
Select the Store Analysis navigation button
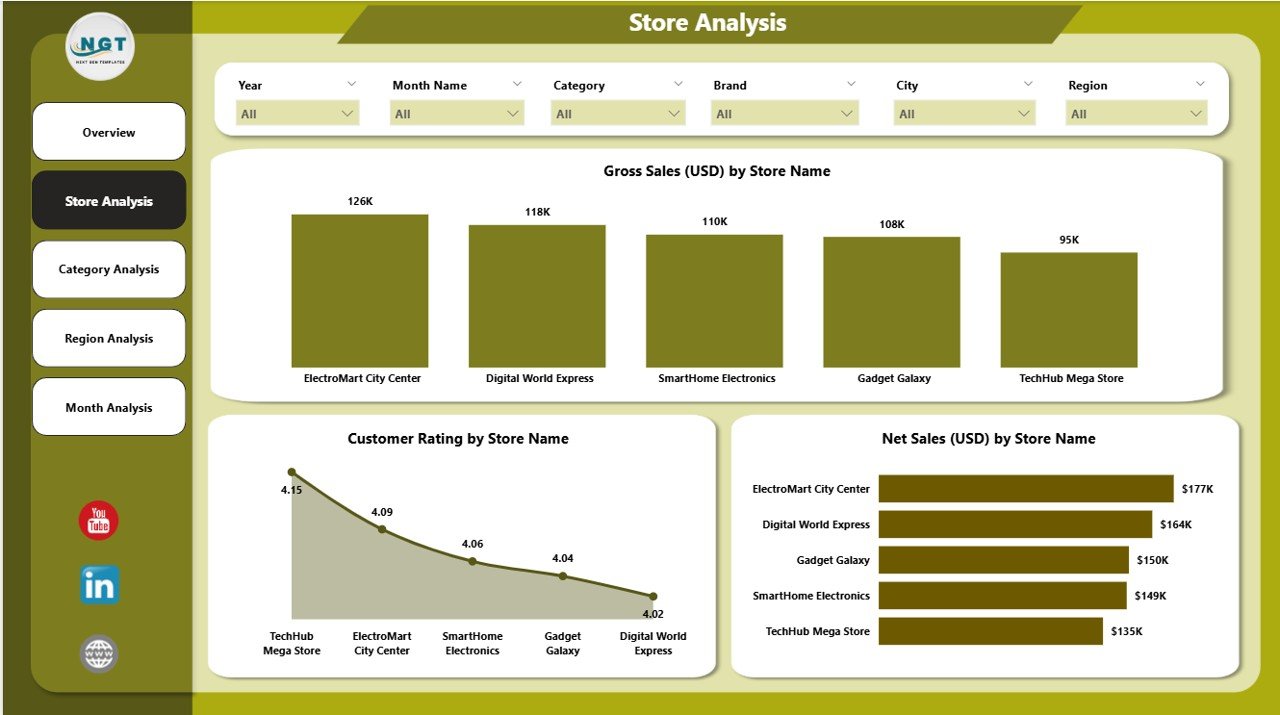(109, 201)
